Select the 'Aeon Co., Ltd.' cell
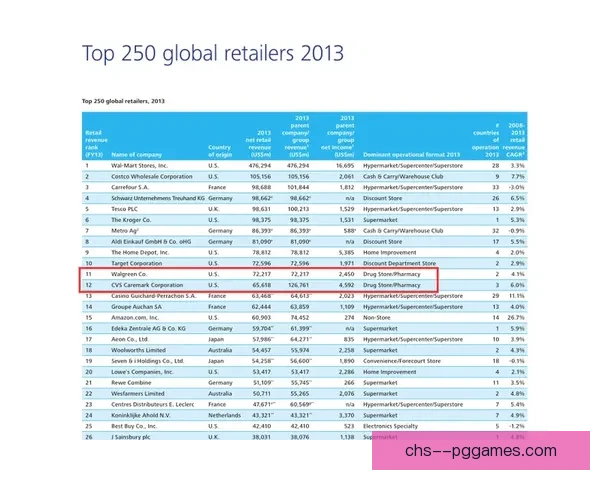This screenshot has width=600, height=480. 130,339
